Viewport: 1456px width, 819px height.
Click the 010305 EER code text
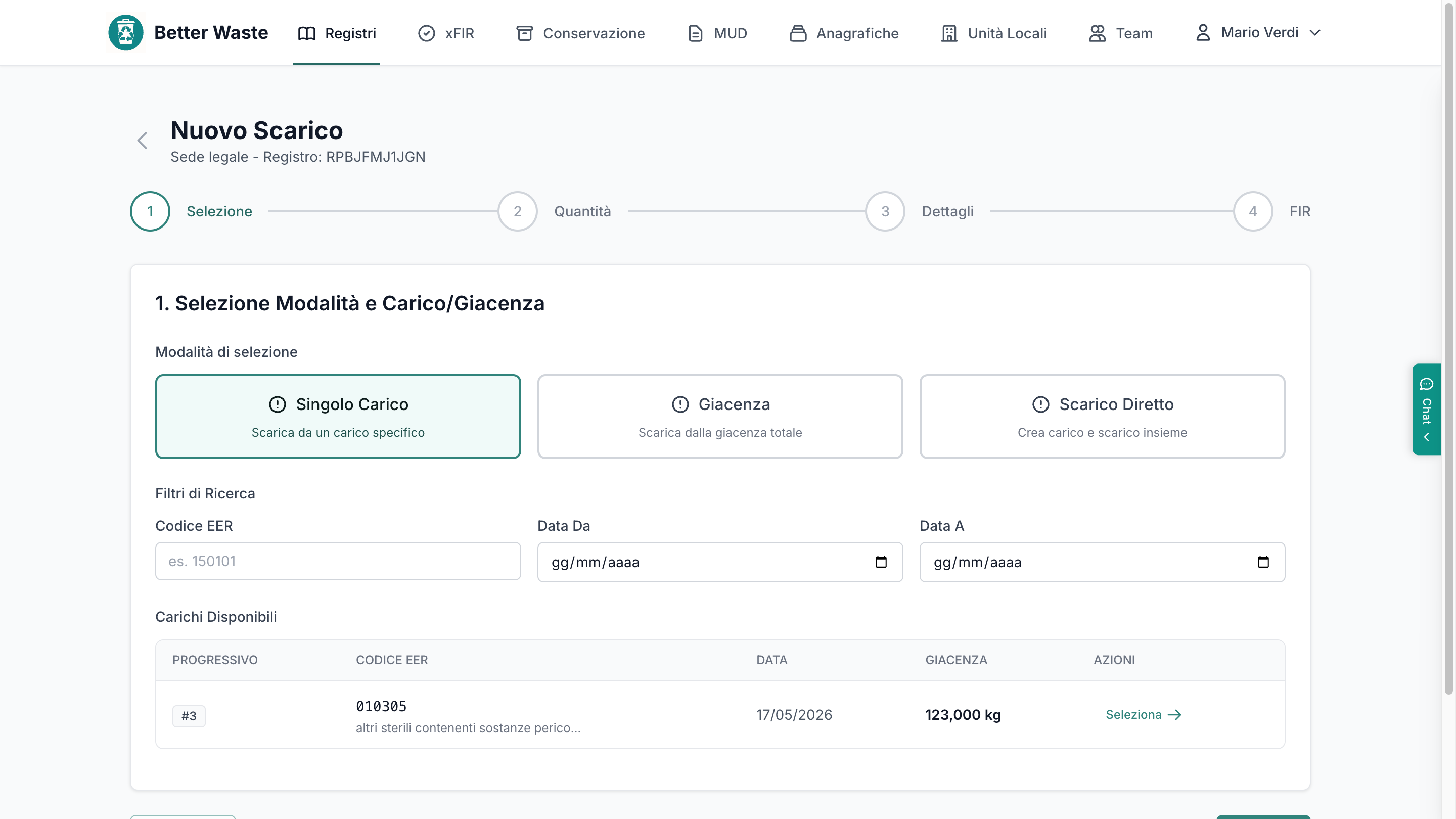pyautogui.click(x=381, y=707)
